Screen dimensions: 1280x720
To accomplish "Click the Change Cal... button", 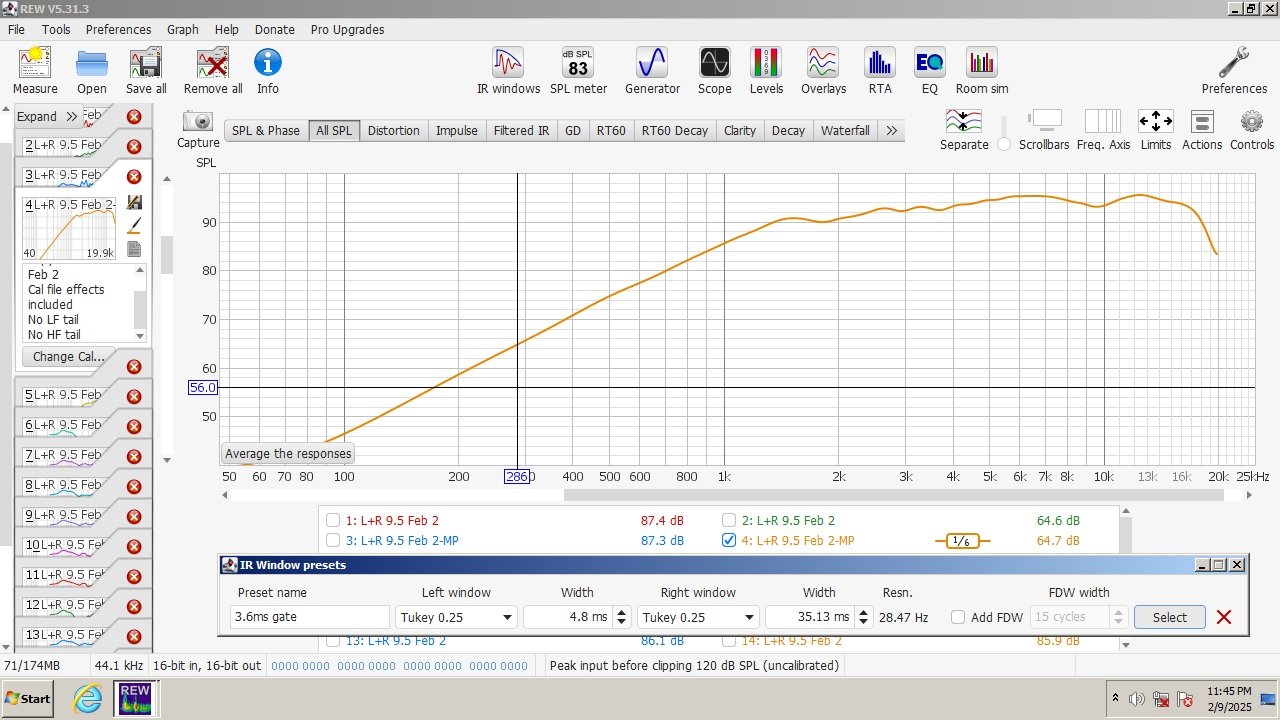I will point(68,356).
